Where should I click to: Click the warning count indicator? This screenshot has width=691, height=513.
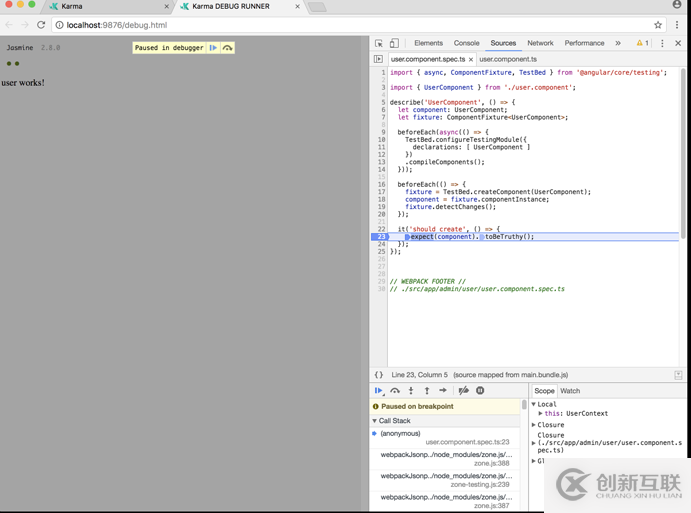point(642,43)
